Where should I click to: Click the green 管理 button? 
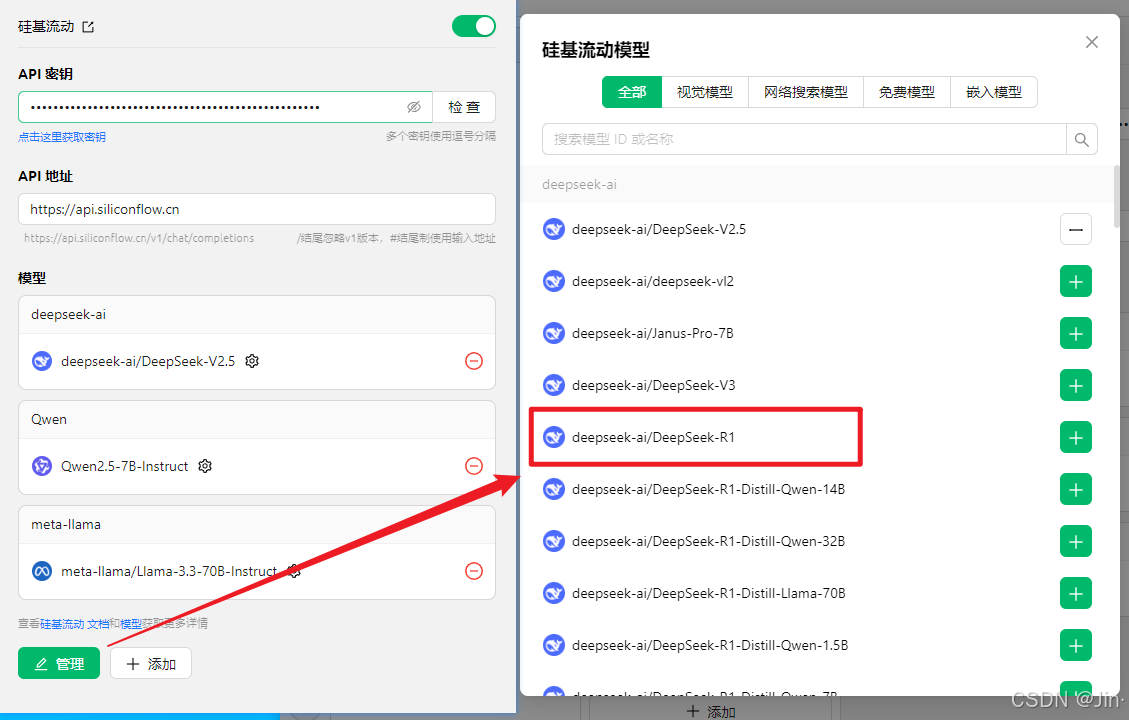(x=59, y=664)
